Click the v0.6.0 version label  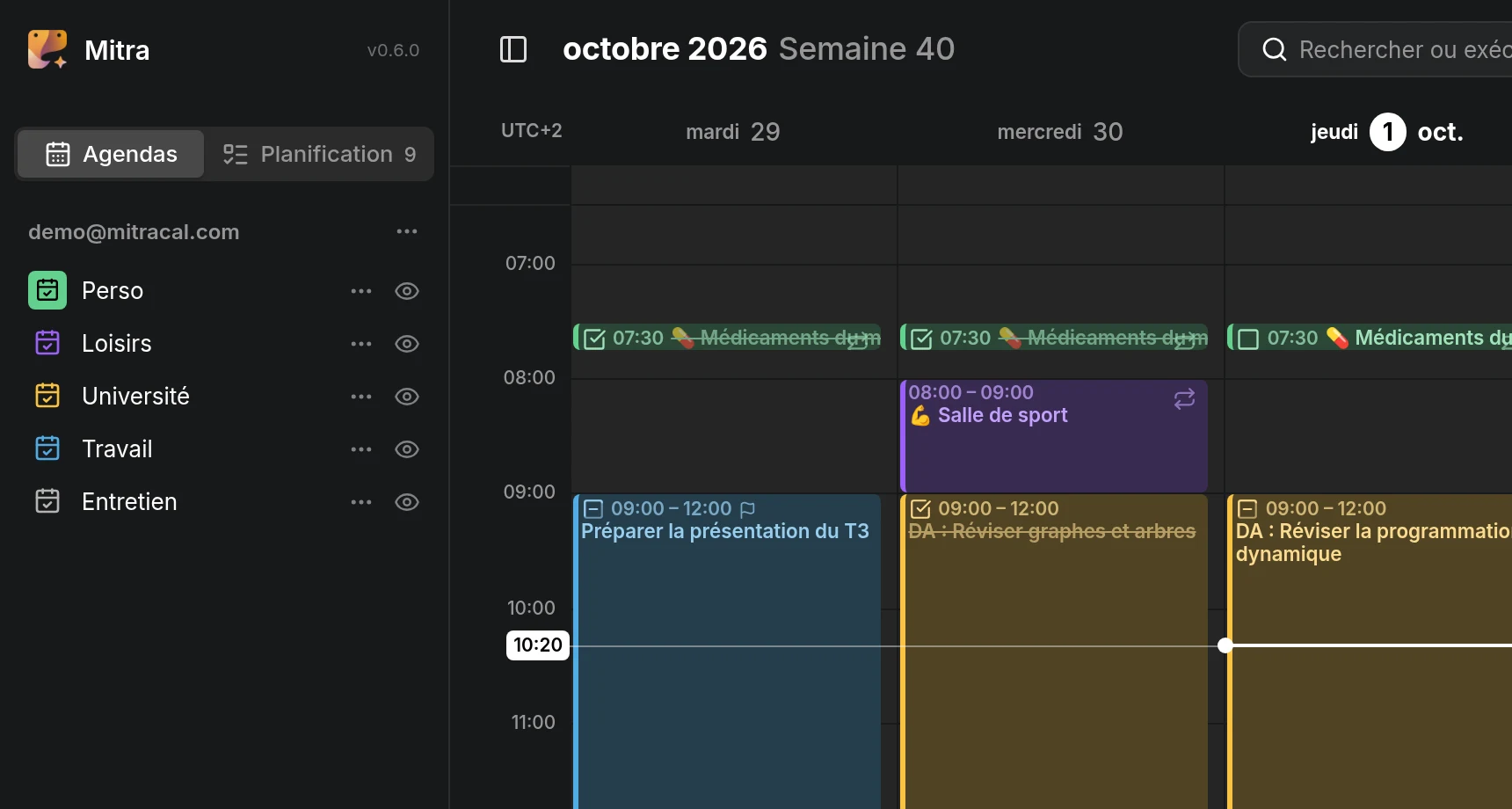[393, 50]
